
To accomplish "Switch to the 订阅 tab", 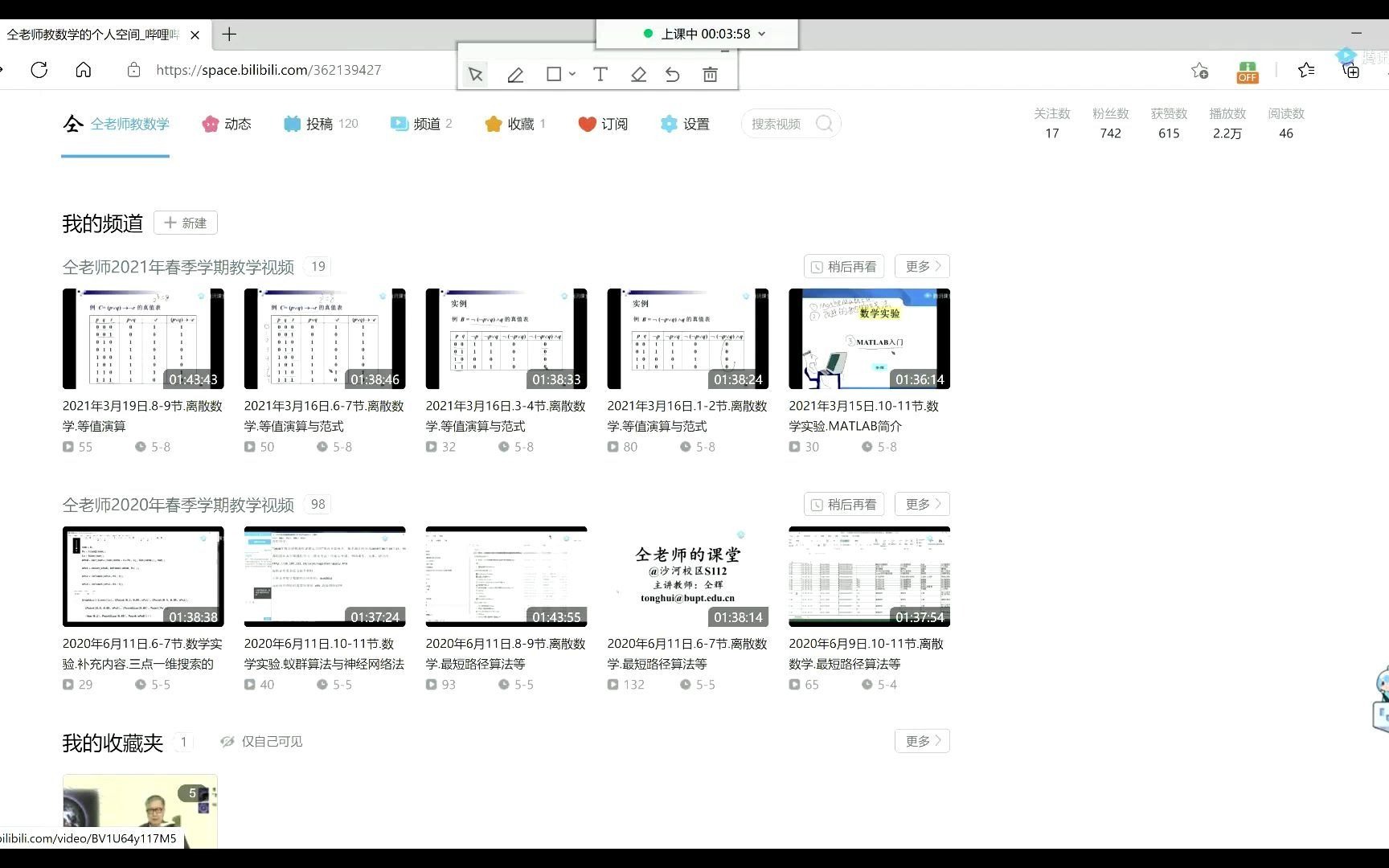I will pyautogui.click(x=603, y=124).
